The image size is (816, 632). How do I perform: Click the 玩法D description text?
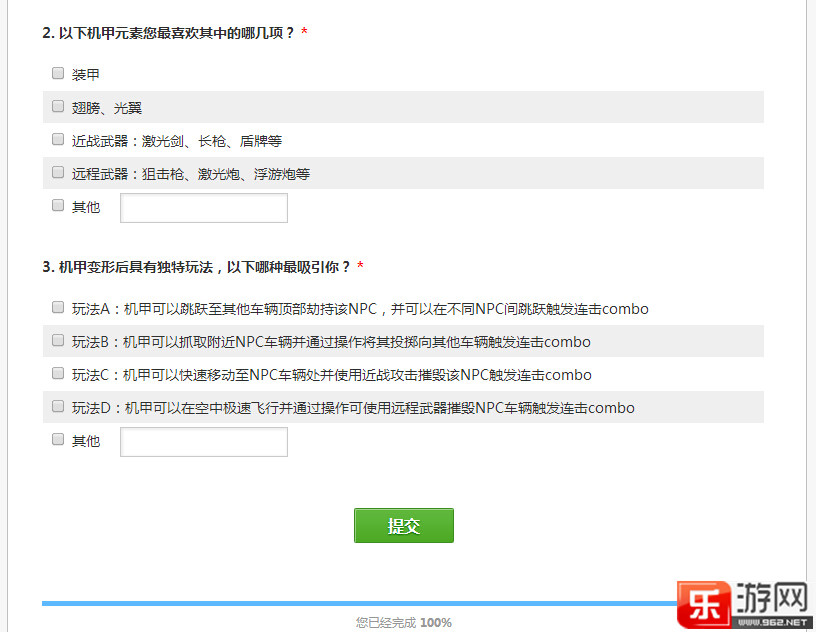click(x=353, y=408)
